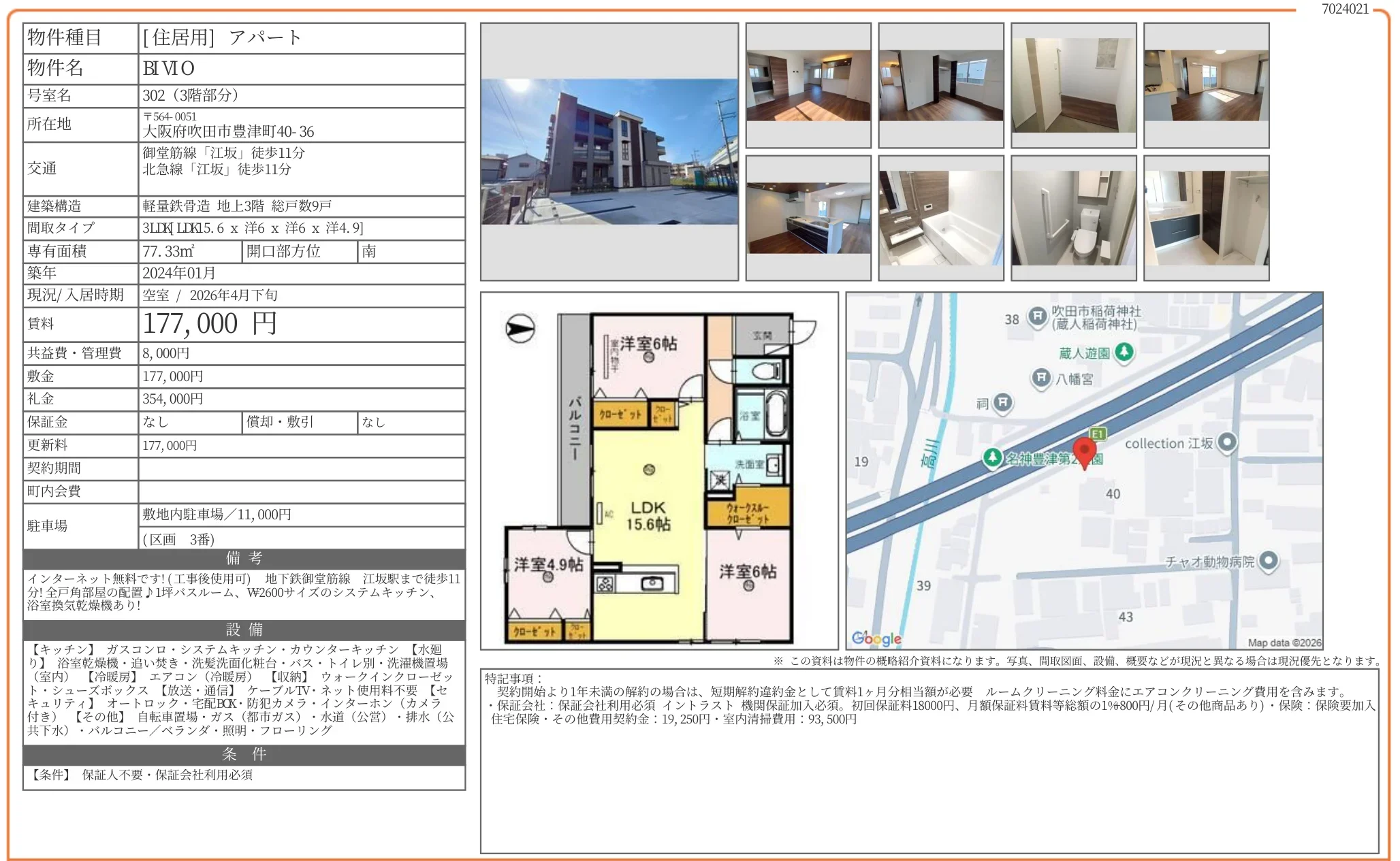The height and width of the screenshot is (861, 1400).
Task: Click the 八幡宮 shrine map icon
Action: click(1041, 378)
